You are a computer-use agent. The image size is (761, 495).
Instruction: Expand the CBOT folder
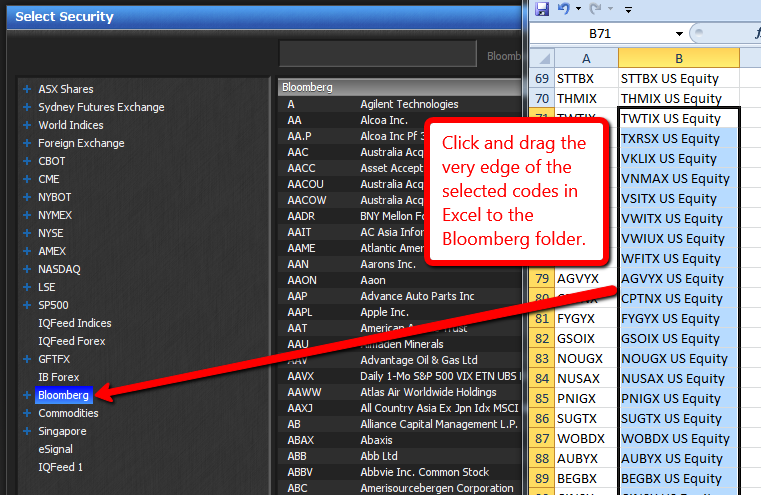point(27,161)
